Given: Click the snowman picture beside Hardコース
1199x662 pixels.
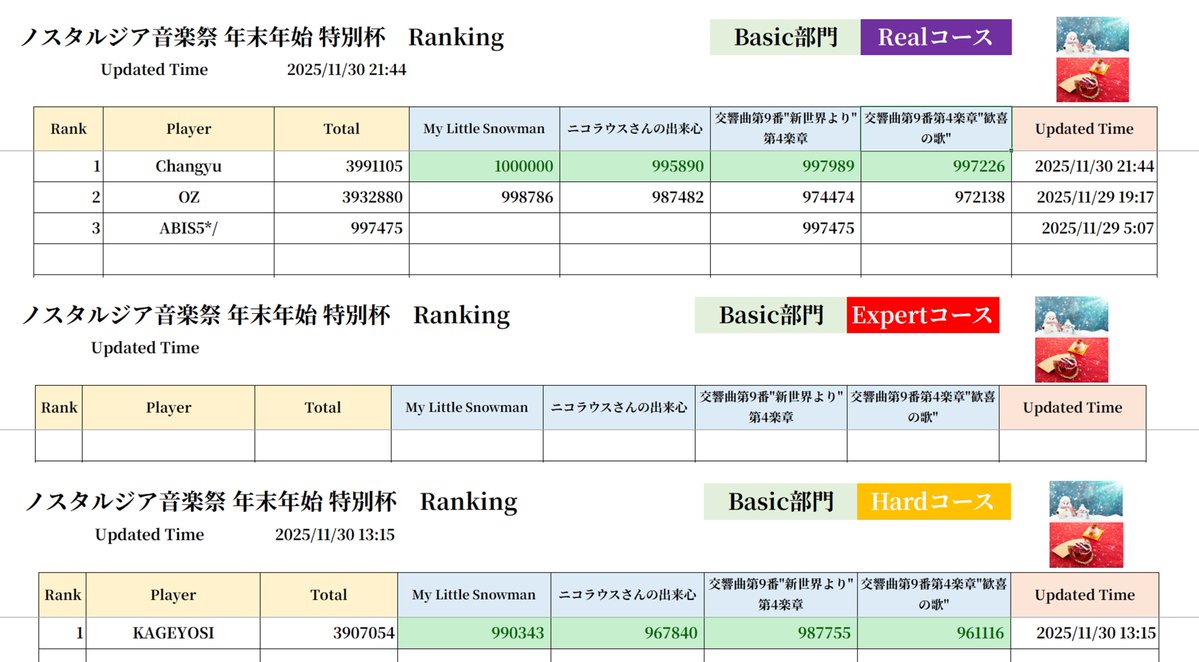Looking at the screenshot, I should (x=1086, y=500).
